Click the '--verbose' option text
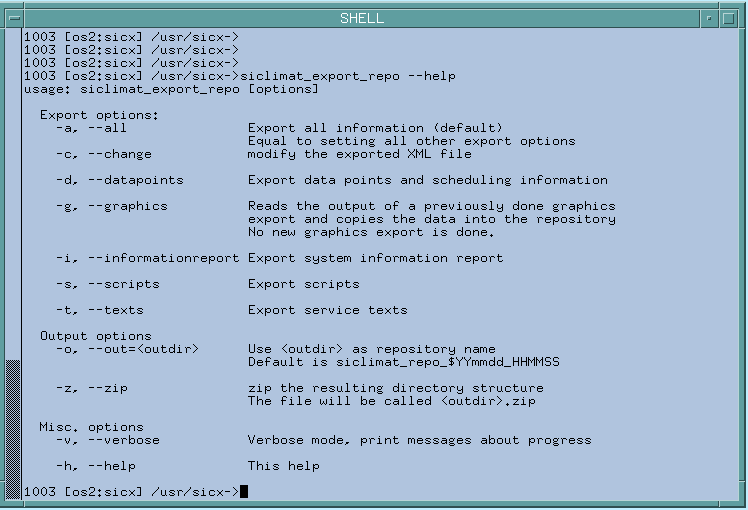Viewport: 748px width, 510px height. tap(123, 439)
